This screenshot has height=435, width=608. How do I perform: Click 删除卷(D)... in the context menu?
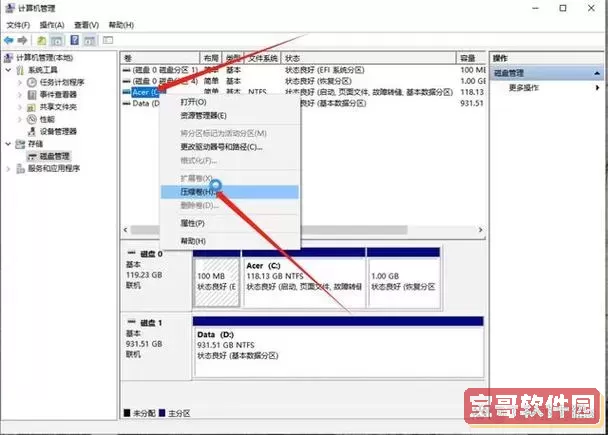[x=230, y=205]
